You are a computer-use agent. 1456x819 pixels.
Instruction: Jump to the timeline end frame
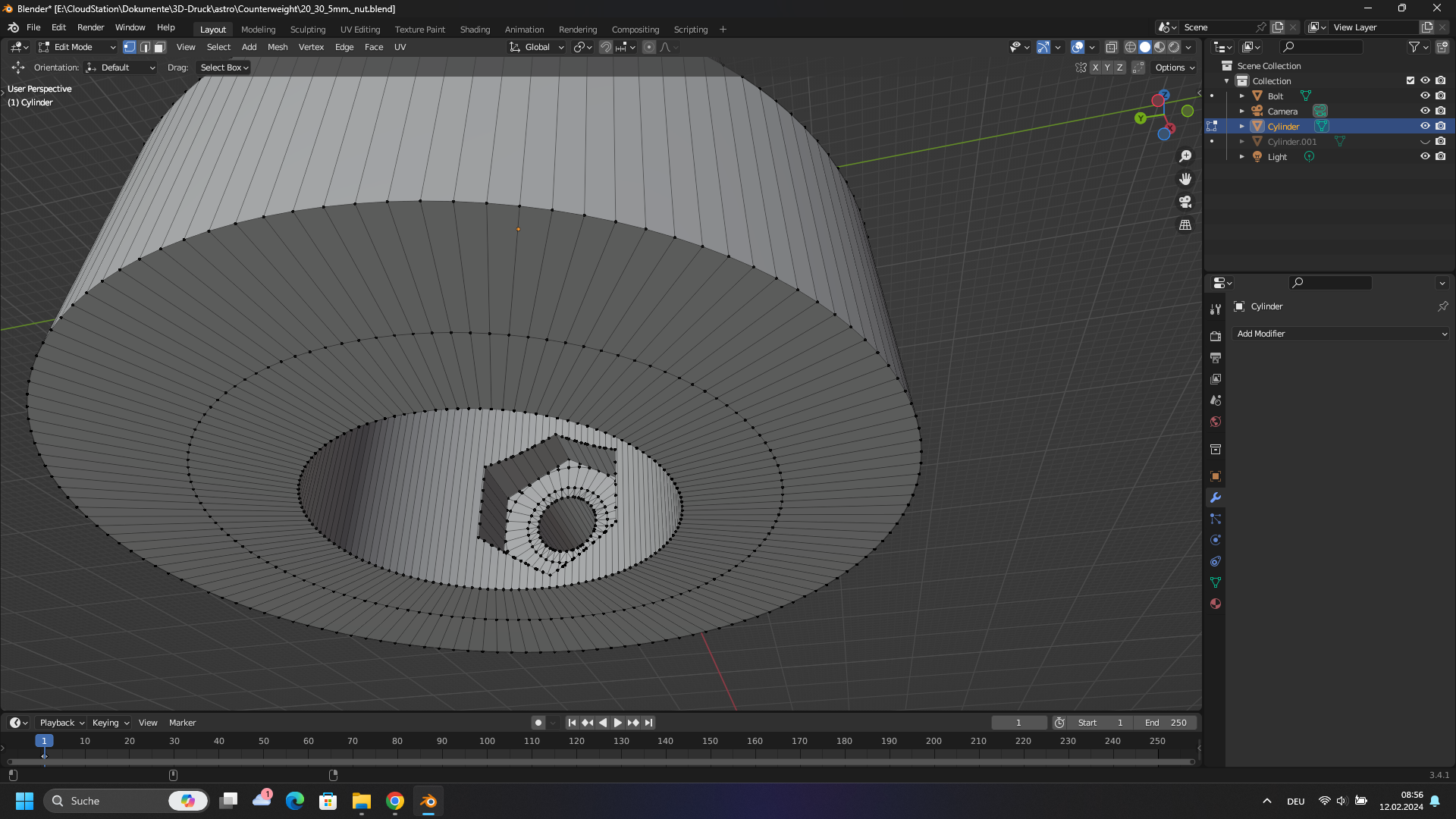tap(648, 723)
